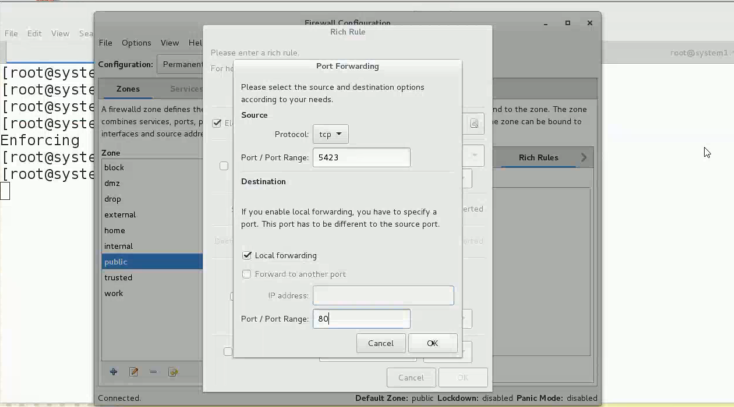
Task: Open the dimmed dropdown arrow in Rich Rule dialog
Action: tap(474, 155)
